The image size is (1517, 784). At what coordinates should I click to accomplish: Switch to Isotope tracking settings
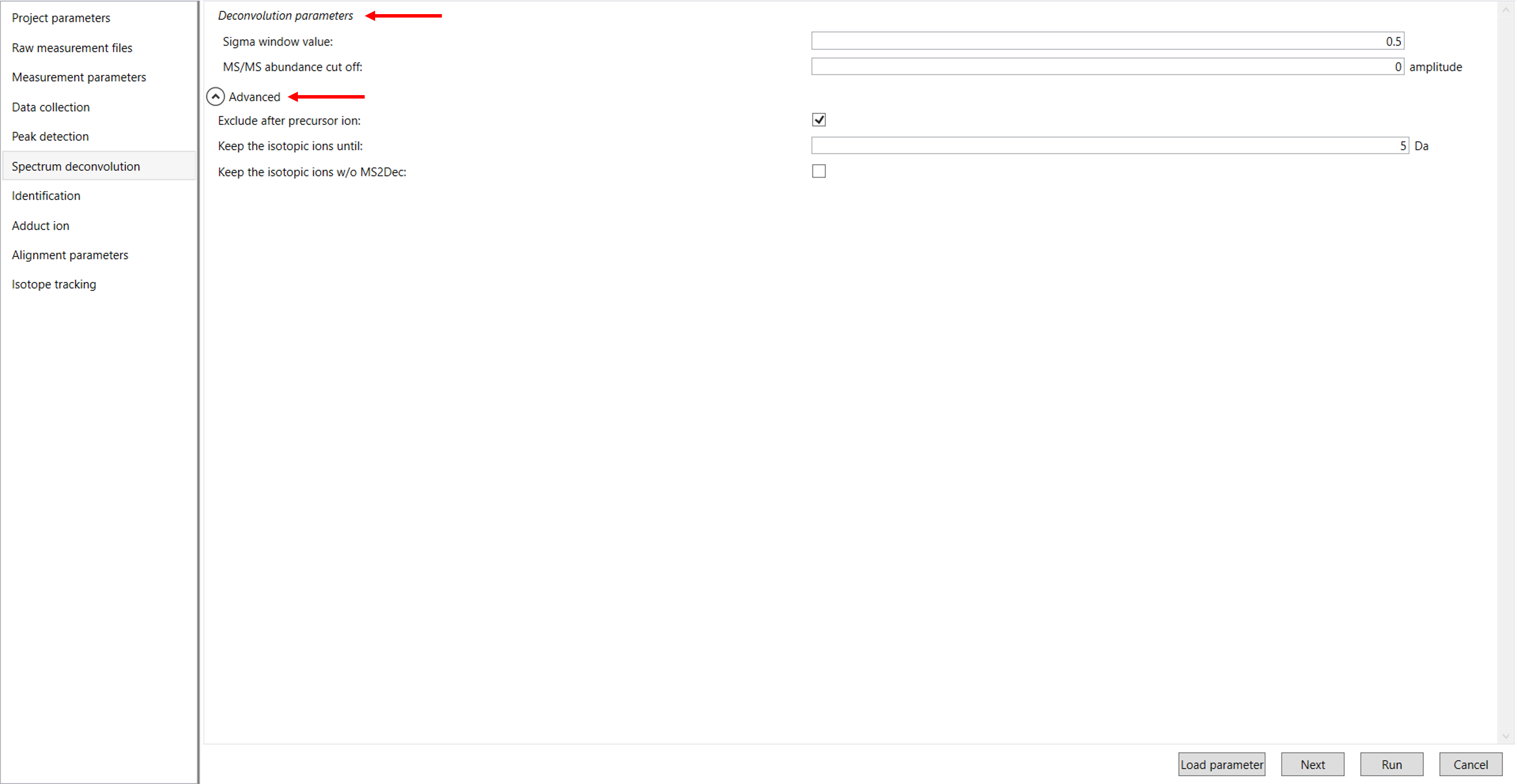point(53,284)
